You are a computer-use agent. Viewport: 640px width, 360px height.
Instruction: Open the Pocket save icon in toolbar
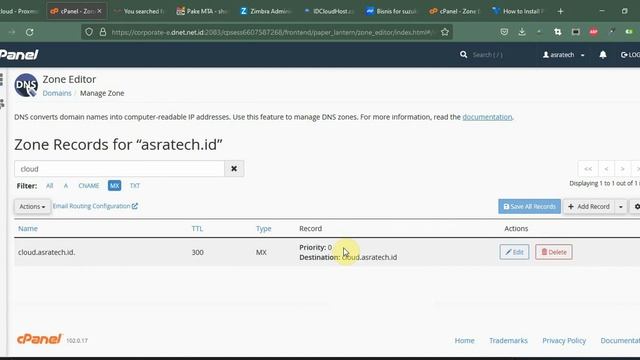[x=504, y=32]
